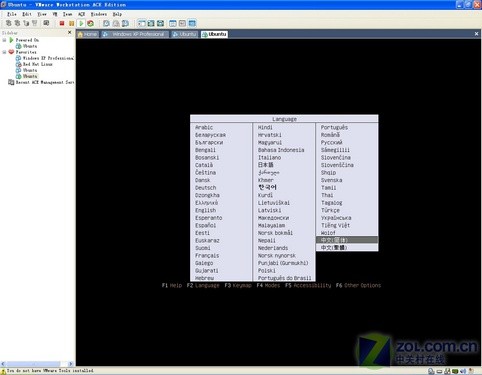This screenshot has height=375, width=482.
Task: Choose English in the Language list
Action: 206,210
